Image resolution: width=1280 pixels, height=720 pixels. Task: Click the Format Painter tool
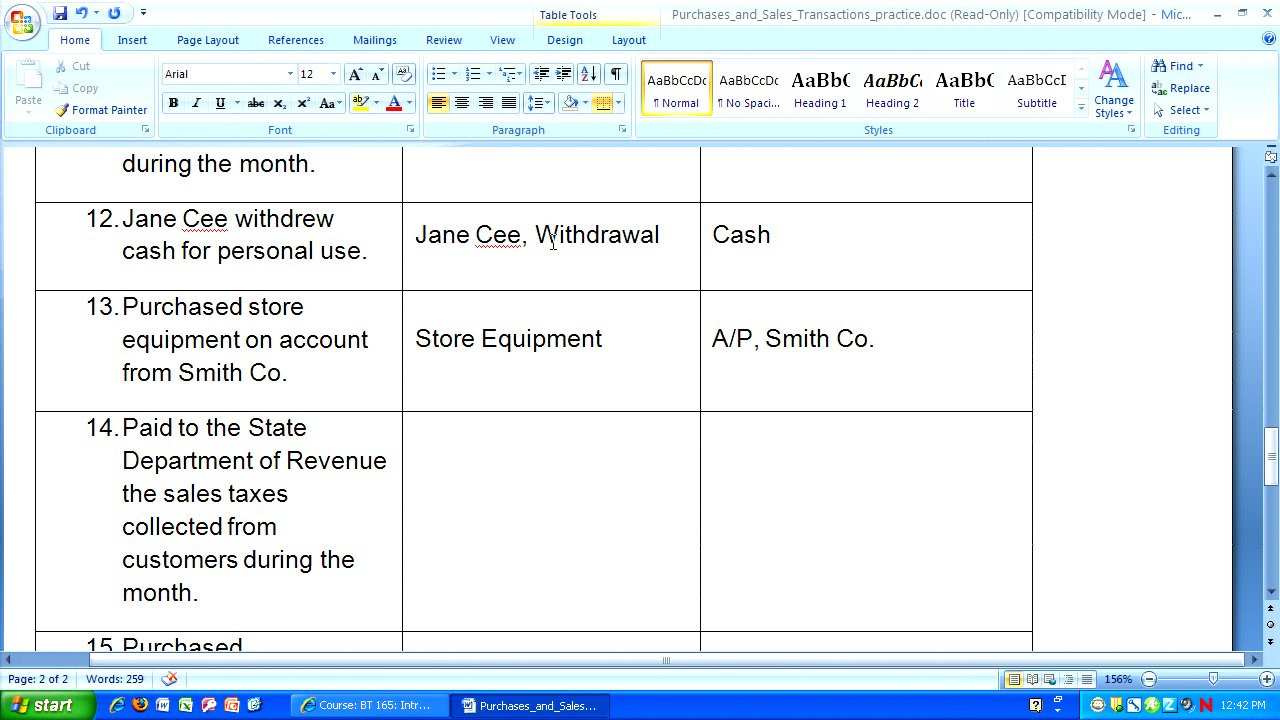coord(101,110)
